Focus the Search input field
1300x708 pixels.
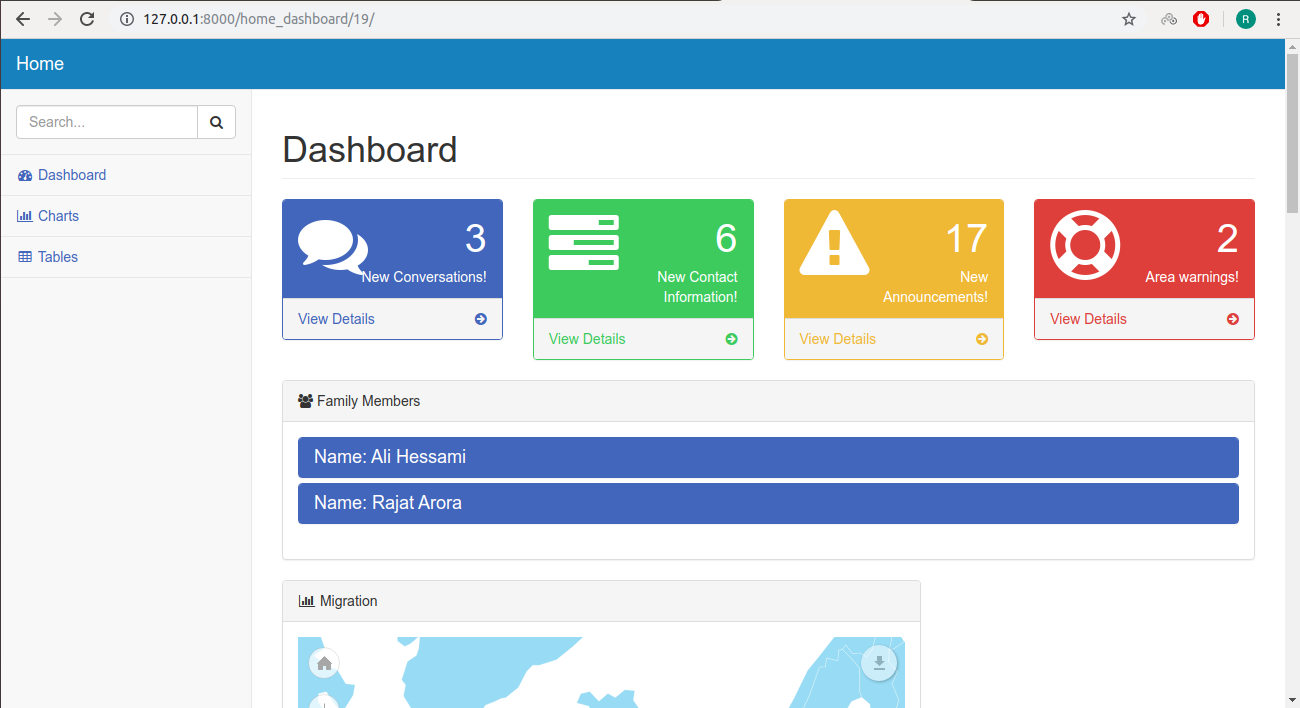(107, 122)
